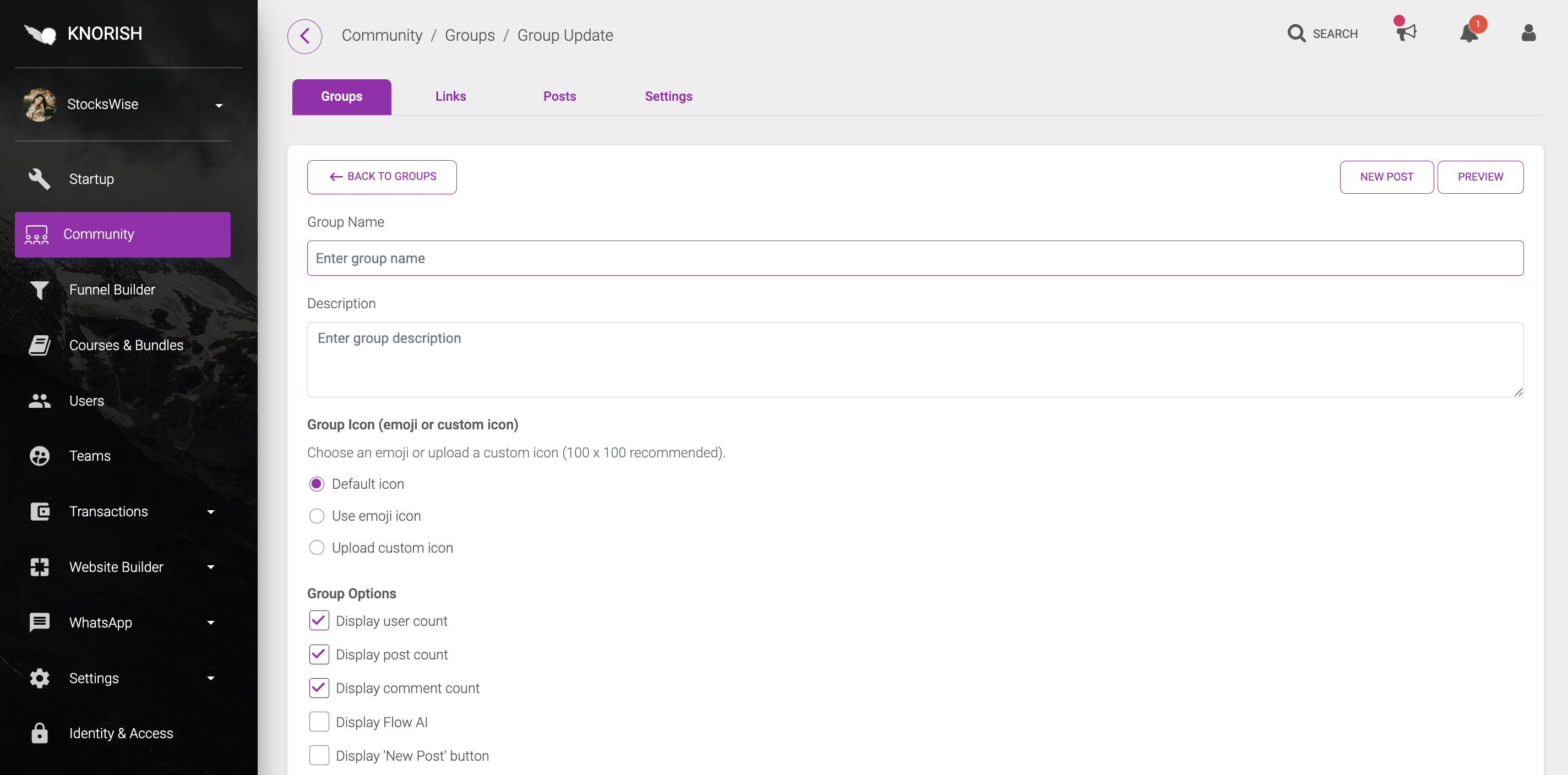The height and width of the screenshot is (775, 1568).
Task: Expand the WhatsApp submenu arrow
Action: (211, 623)
